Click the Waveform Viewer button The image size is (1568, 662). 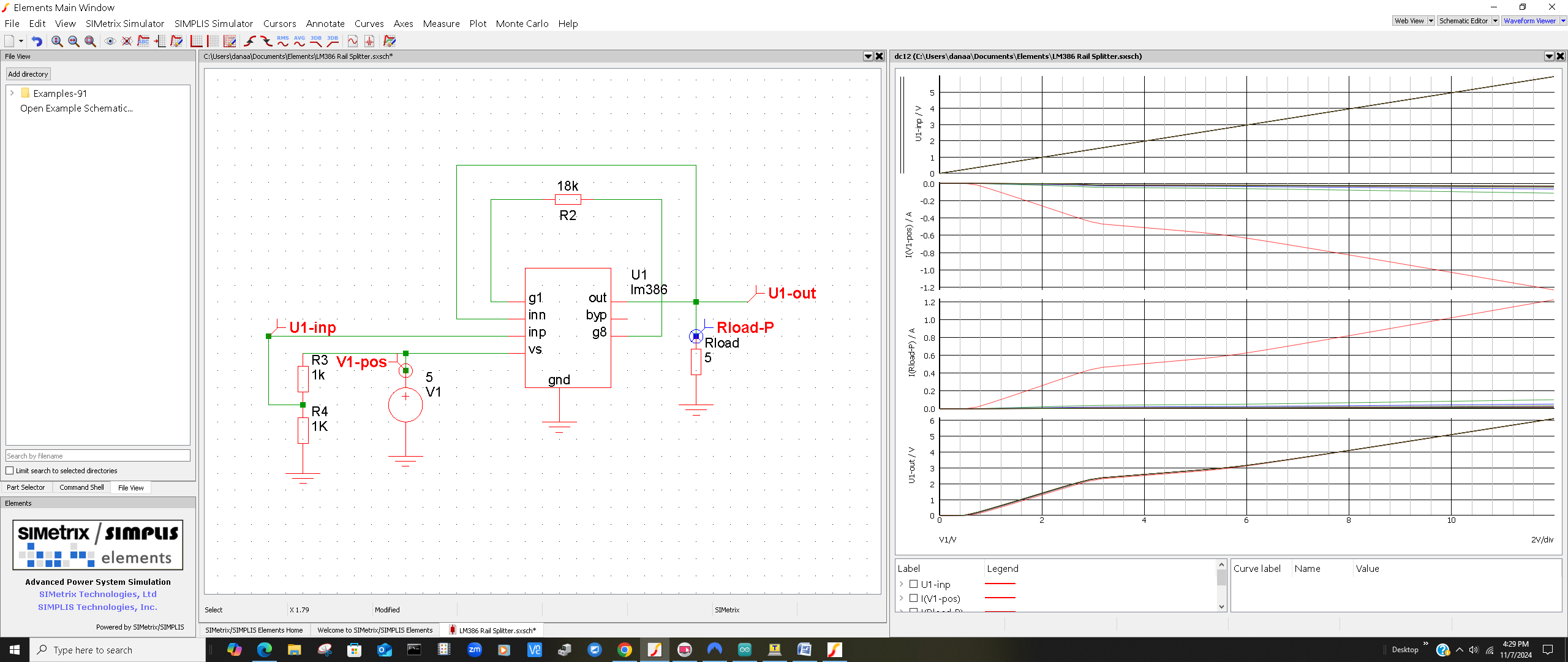[x=1529, y=21]
